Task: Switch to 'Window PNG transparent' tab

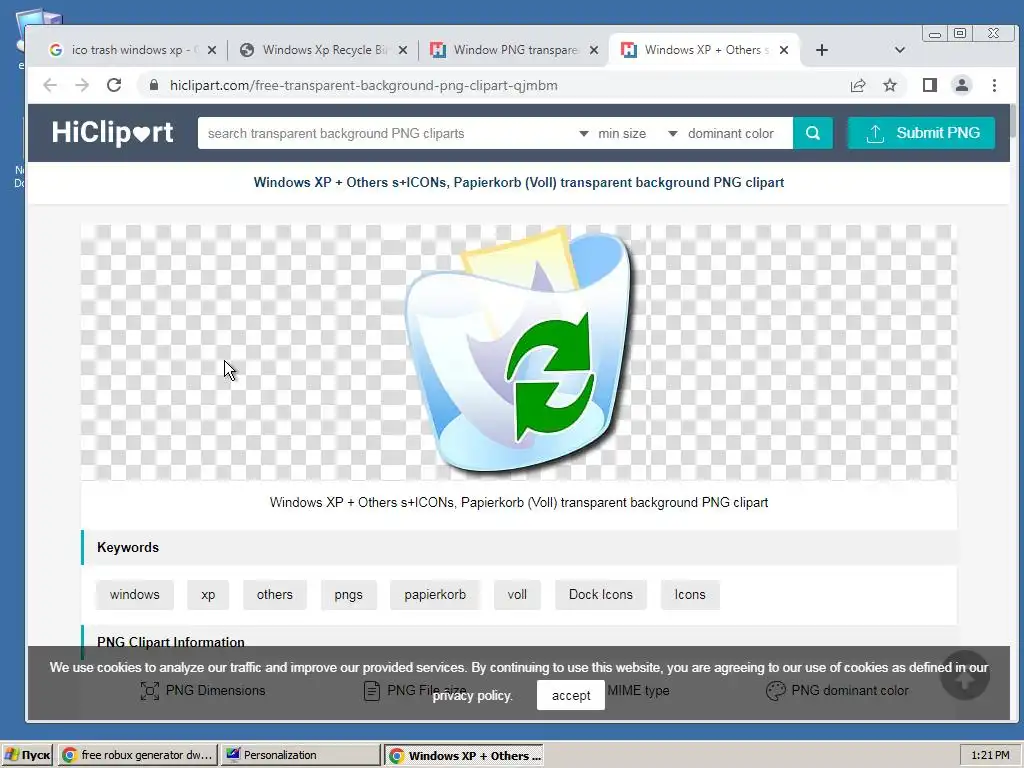Action: click(x=513, y=50)
